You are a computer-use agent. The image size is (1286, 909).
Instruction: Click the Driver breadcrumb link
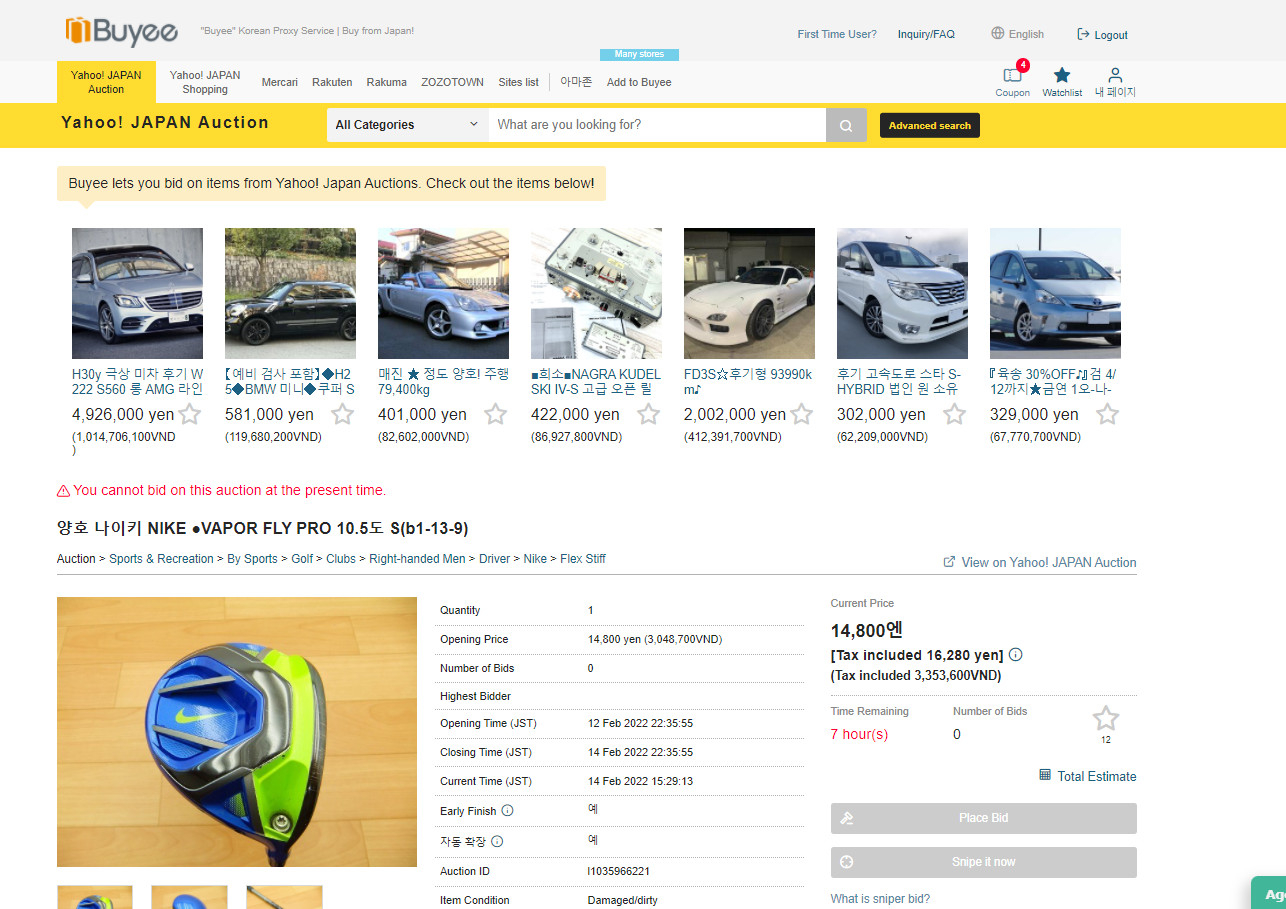(x=494, y=559)
